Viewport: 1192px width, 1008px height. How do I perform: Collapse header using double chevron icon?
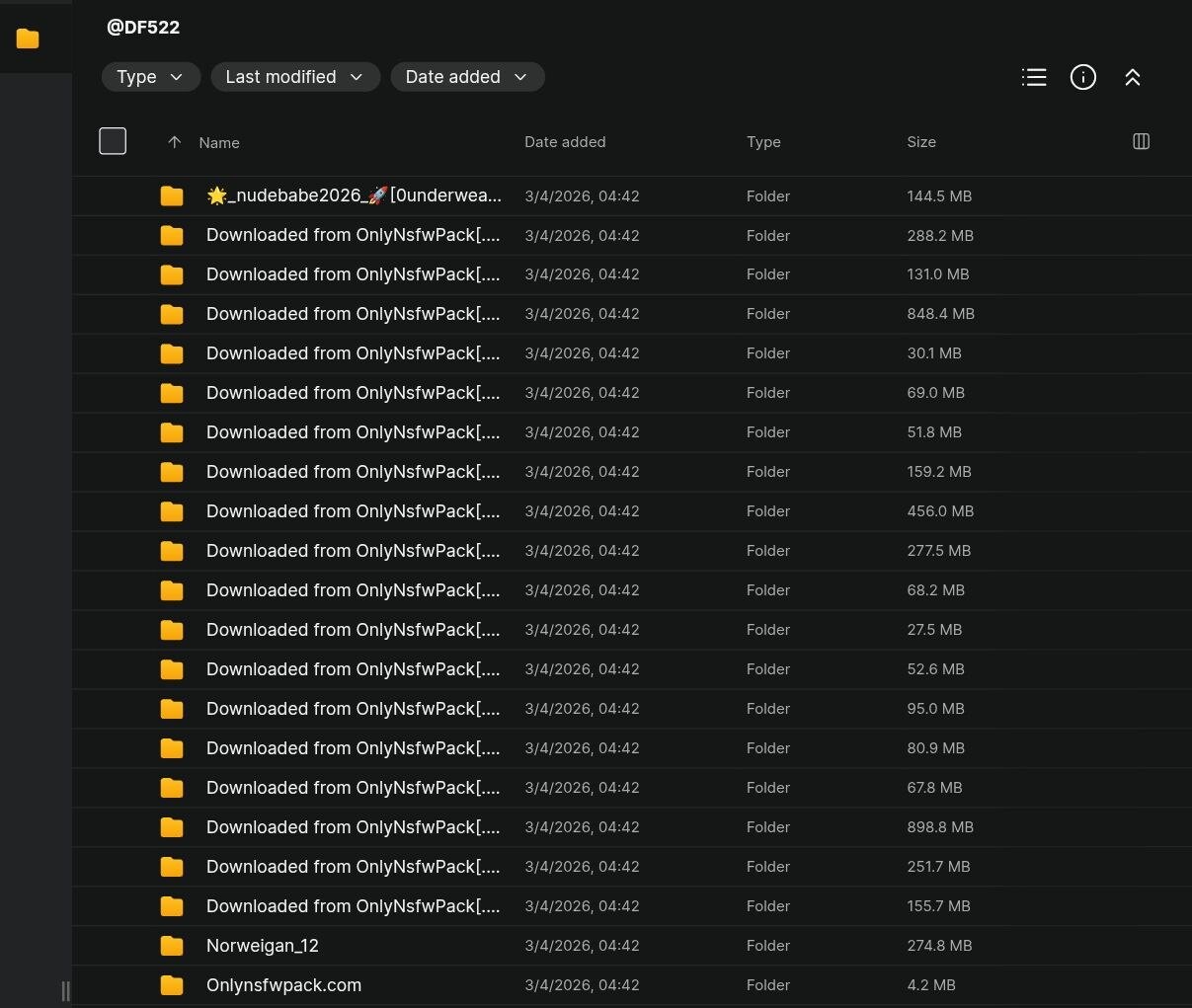(x=1133, y=77)
